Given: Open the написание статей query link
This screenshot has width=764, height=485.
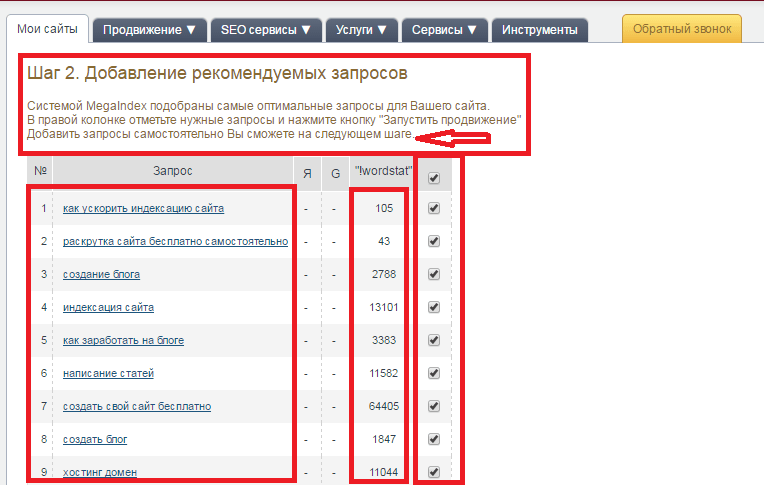Looking at the screenshot, I should tap(108, 373).
